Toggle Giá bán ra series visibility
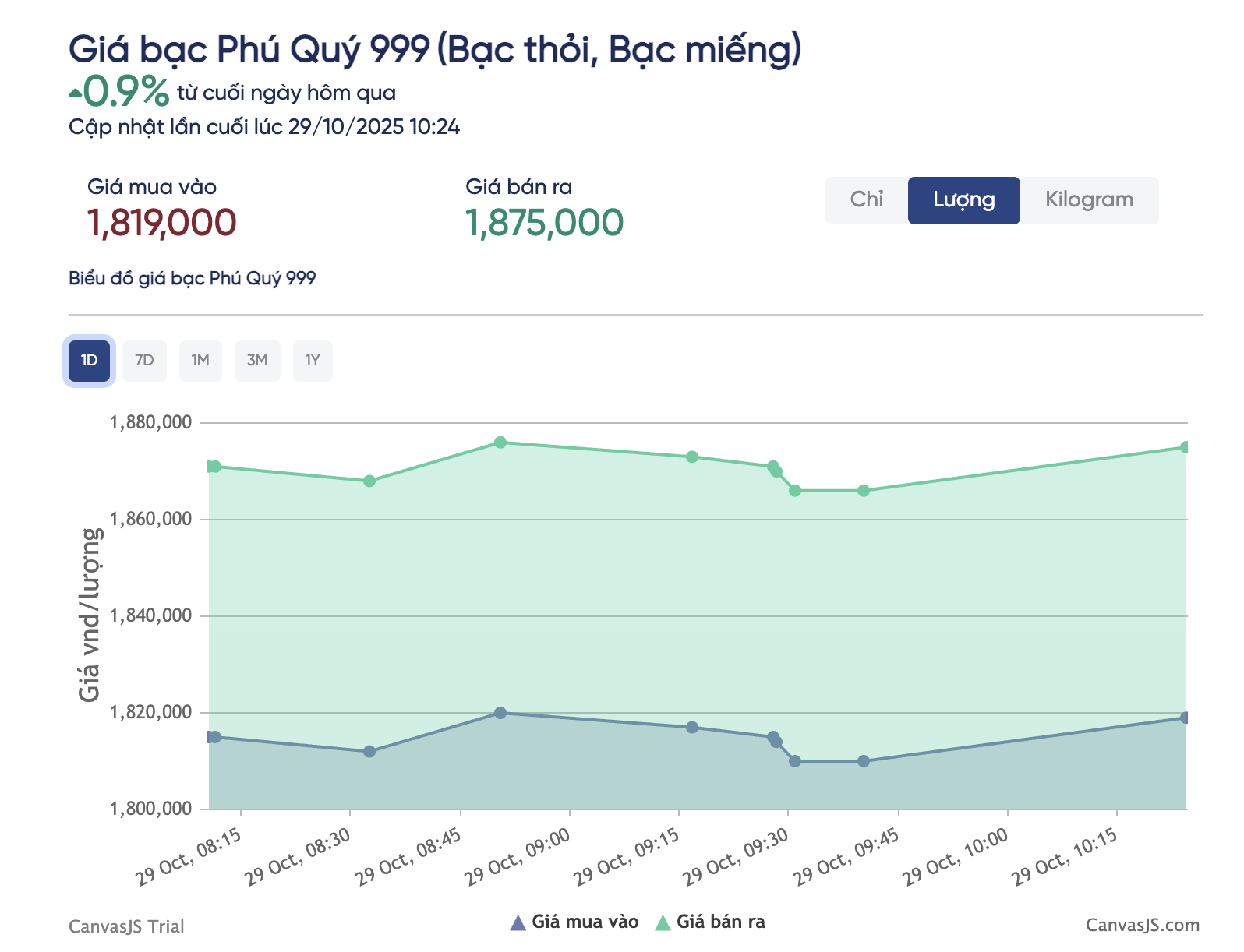This screenshot has height=952, width=1244. [721, 922]
